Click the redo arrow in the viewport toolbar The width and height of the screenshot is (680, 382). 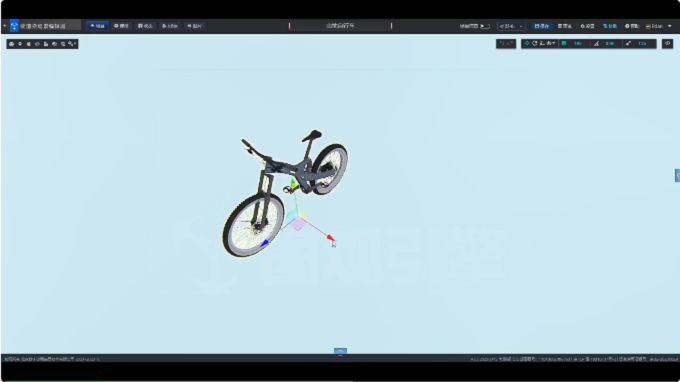click(x=510, y=43)
